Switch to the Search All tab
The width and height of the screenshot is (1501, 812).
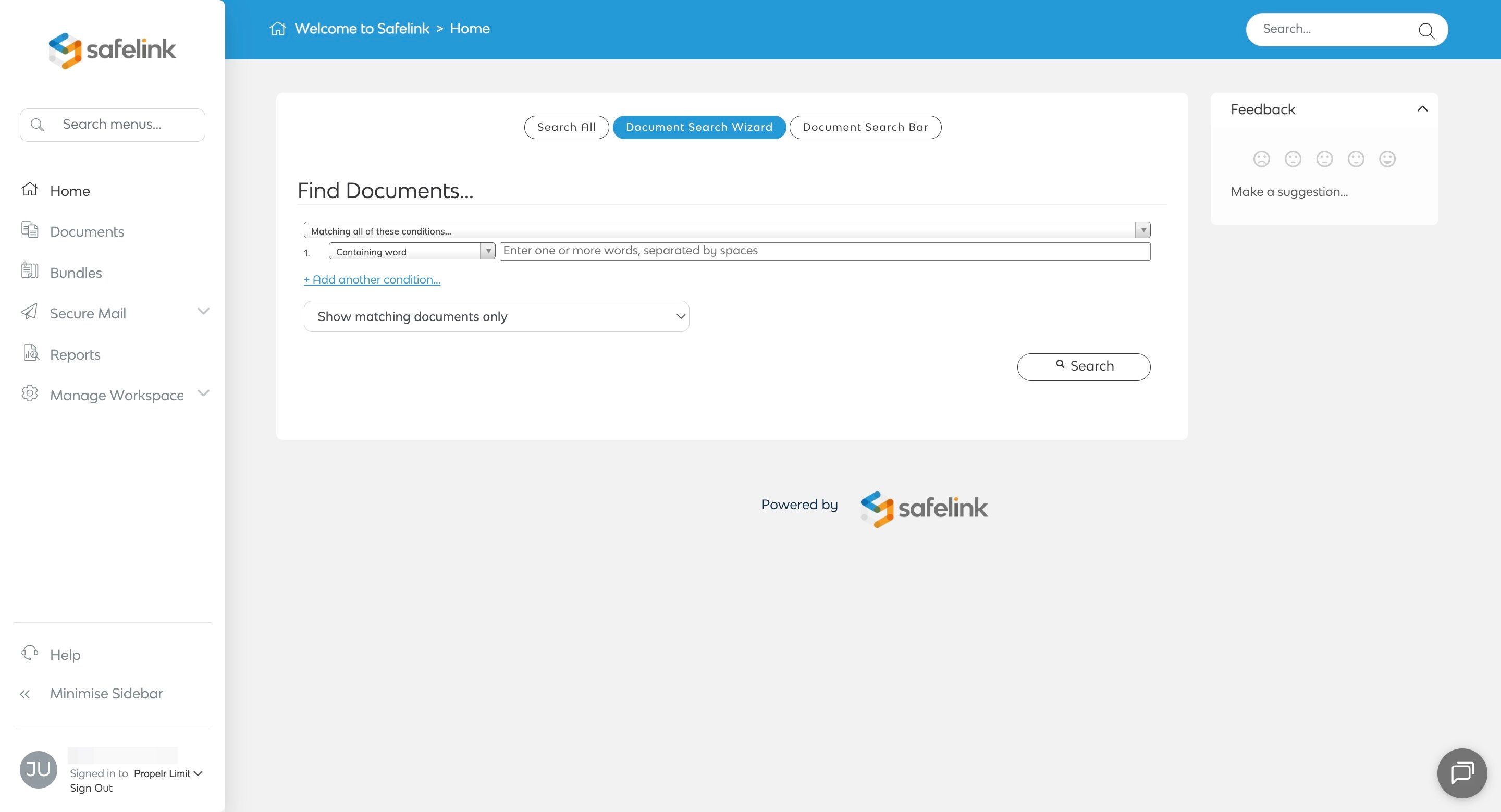click(x=566, y=127)
